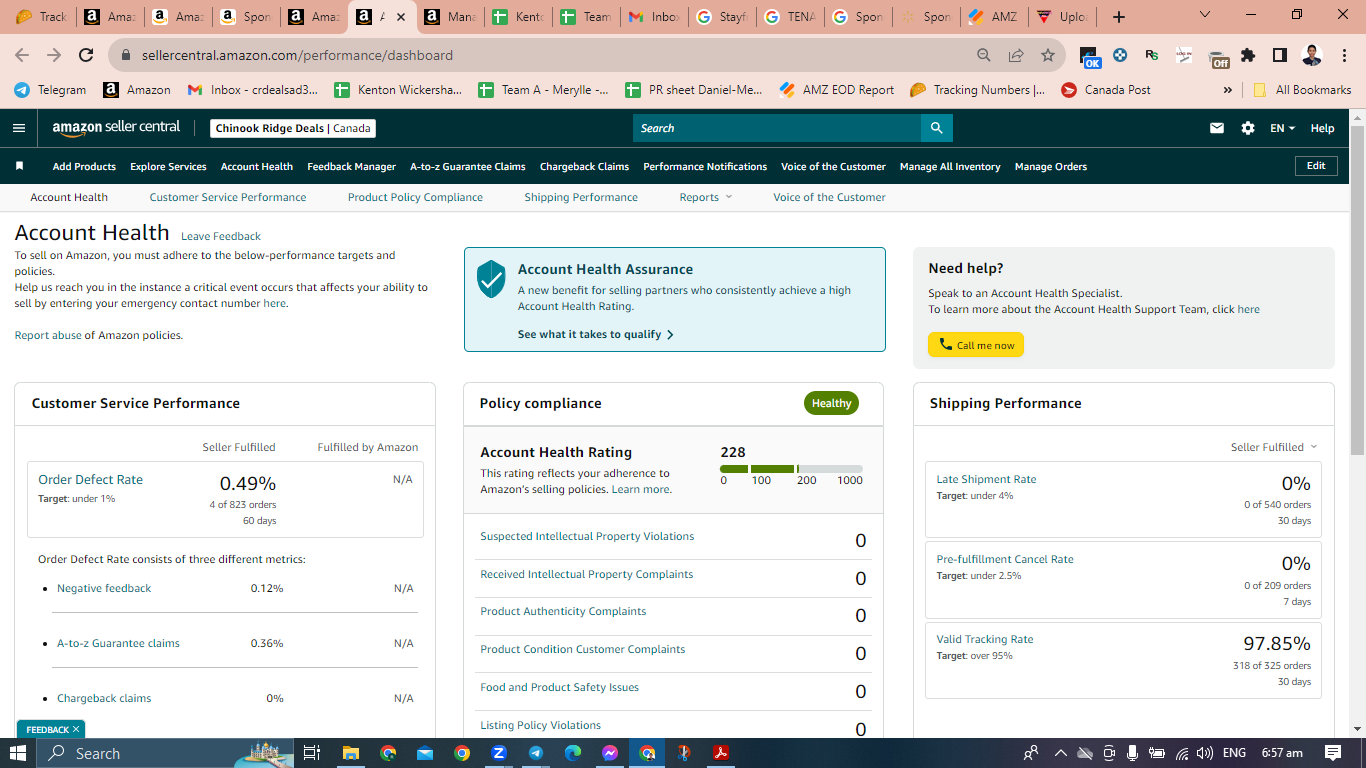Screen dimensions: 1366x768
Task: Open the Chinook Ridge Deals Canada account switcher
Action: (x=294, y=128)
